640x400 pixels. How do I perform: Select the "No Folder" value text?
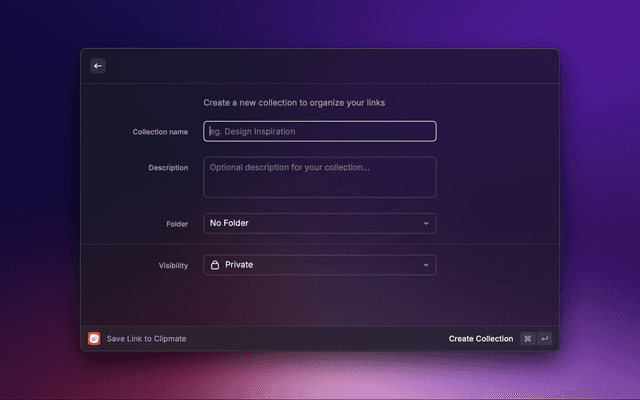(x=229, y=223)
